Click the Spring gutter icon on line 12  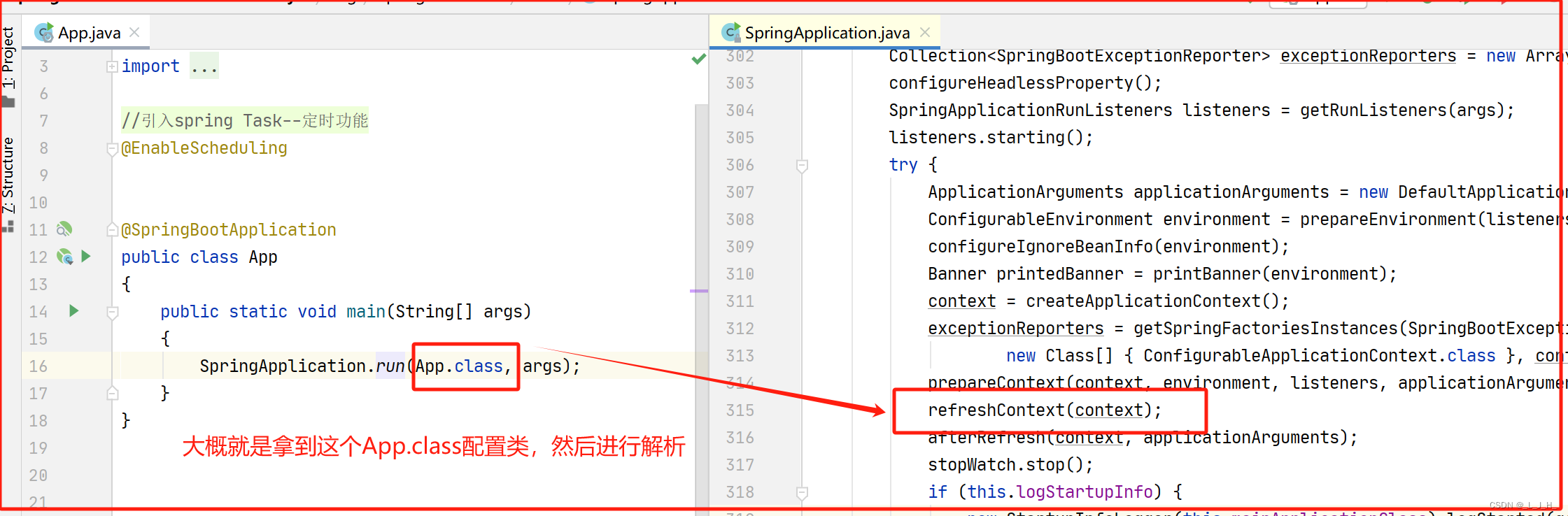pos(65,257)
